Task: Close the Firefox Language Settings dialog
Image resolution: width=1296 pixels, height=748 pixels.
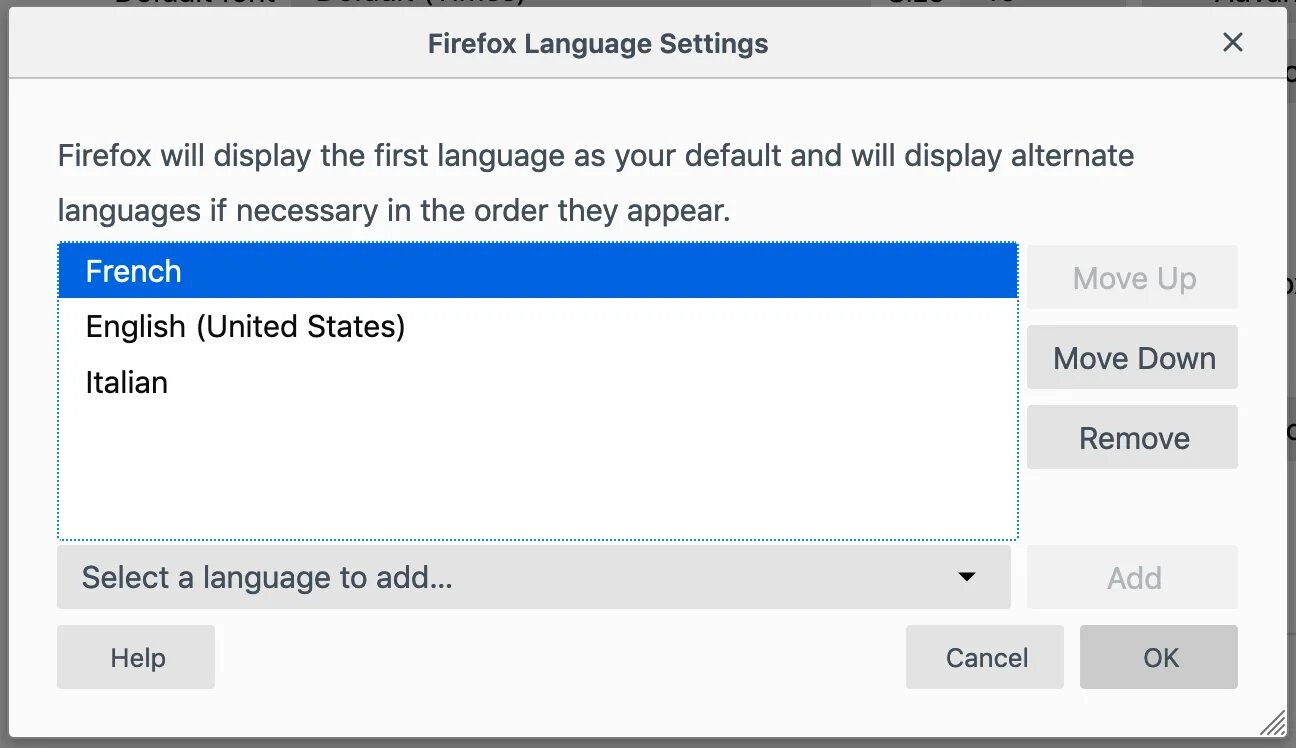Action: pos(1232,42)
